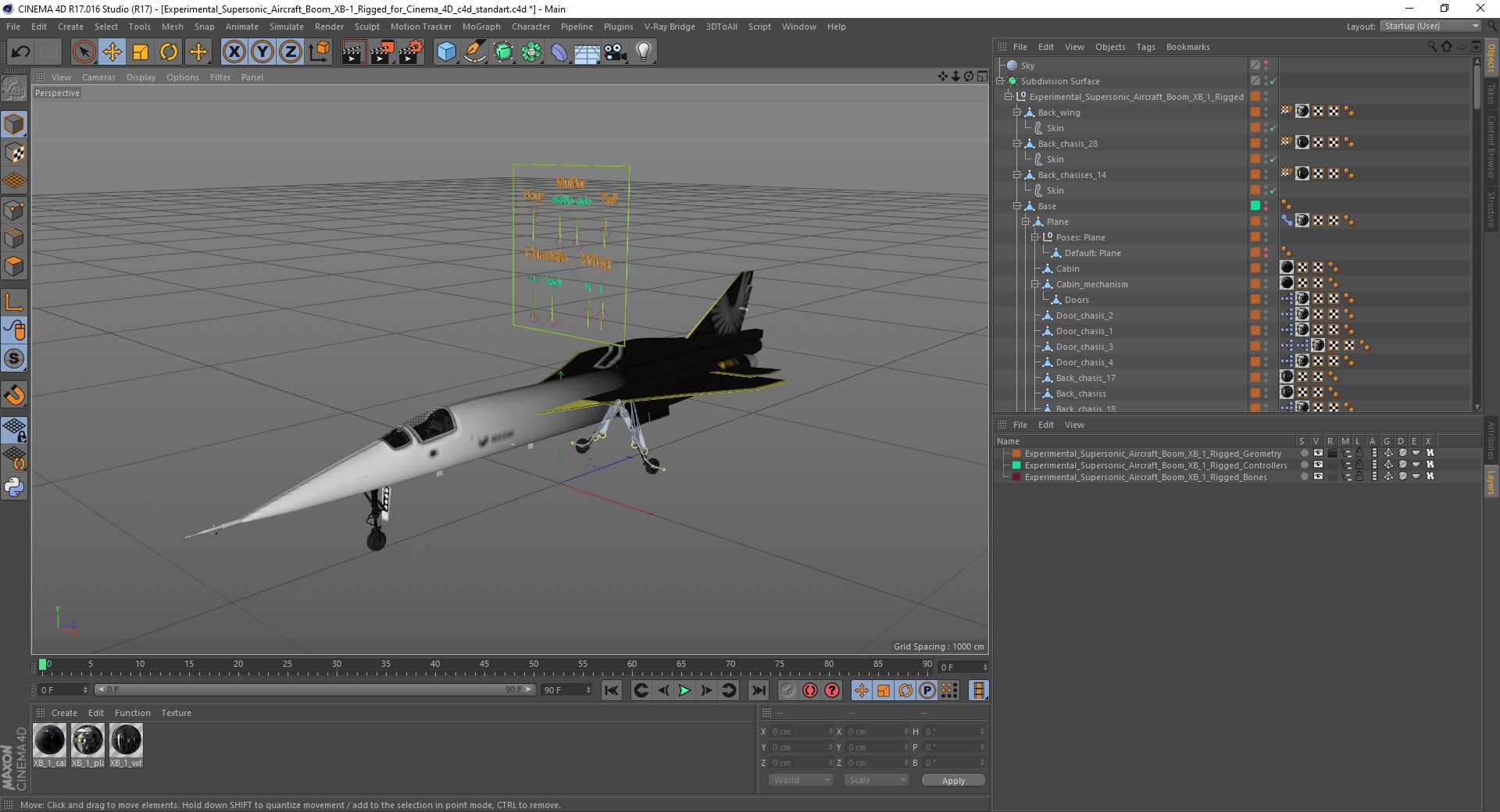Open the Scale coordinate mode dropdown

[877, 780]
